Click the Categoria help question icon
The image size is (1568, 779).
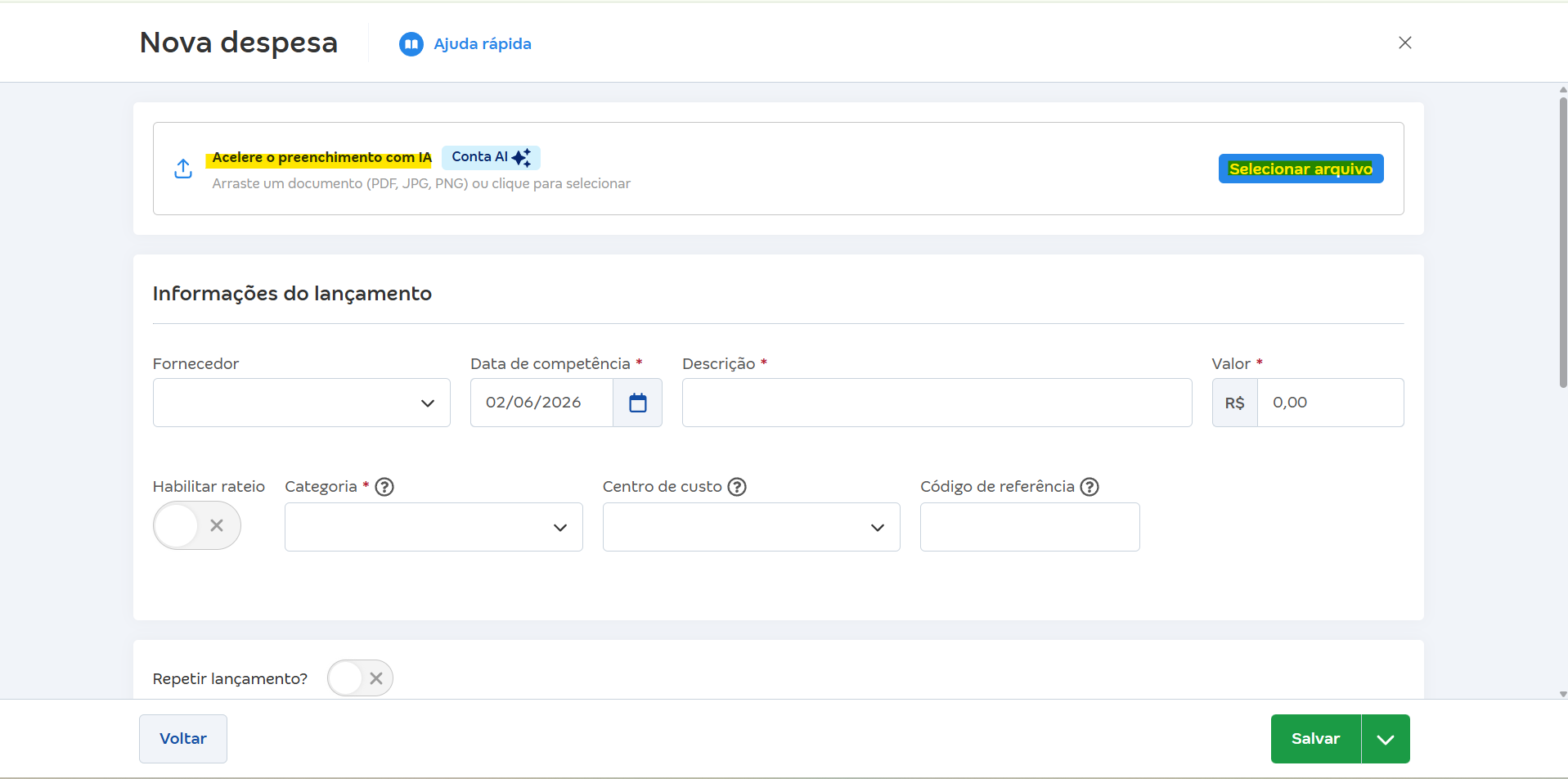coord(384,487)
